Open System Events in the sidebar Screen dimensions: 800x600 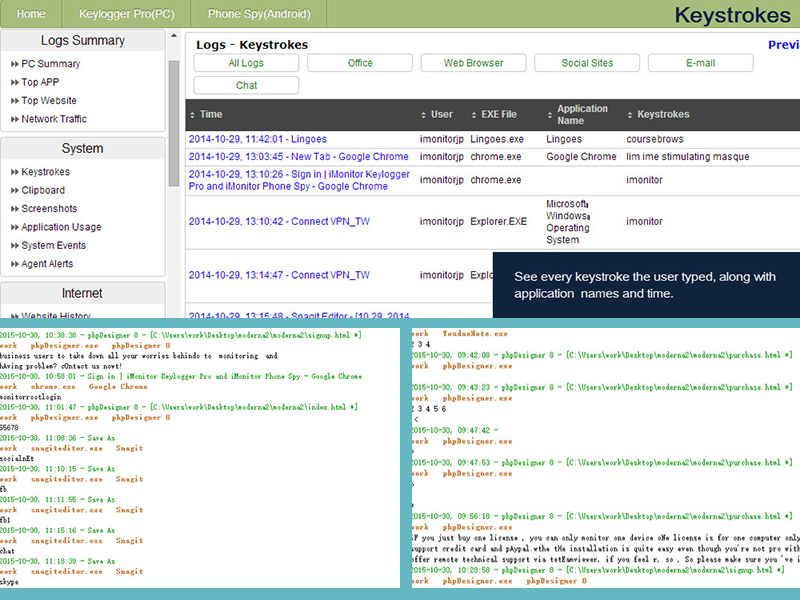click(53, 246)
